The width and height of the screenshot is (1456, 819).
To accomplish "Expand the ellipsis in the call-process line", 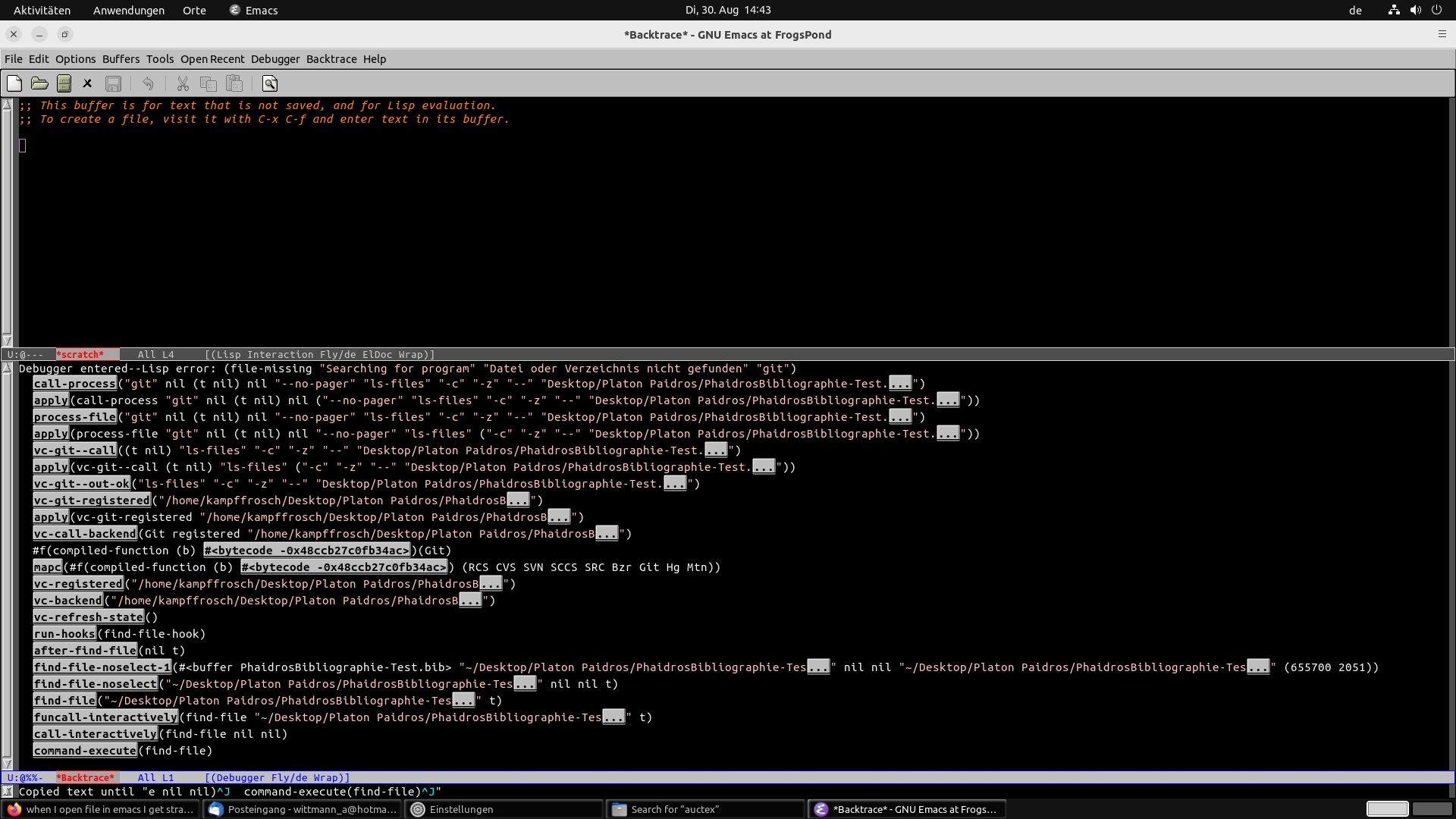I will 900,384.
